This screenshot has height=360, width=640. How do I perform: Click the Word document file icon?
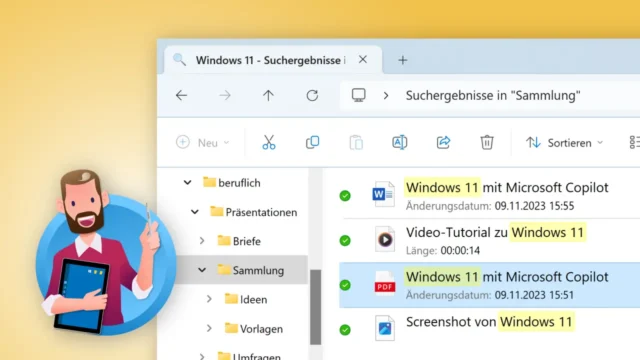(x=383, y=194)
